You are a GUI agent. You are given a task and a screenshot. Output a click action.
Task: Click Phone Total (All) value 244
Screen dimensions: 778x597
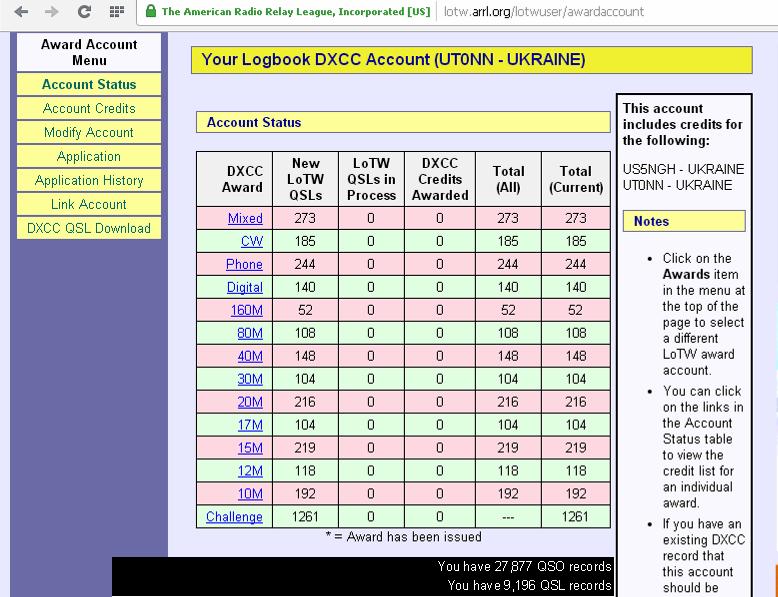coord(508,264)
